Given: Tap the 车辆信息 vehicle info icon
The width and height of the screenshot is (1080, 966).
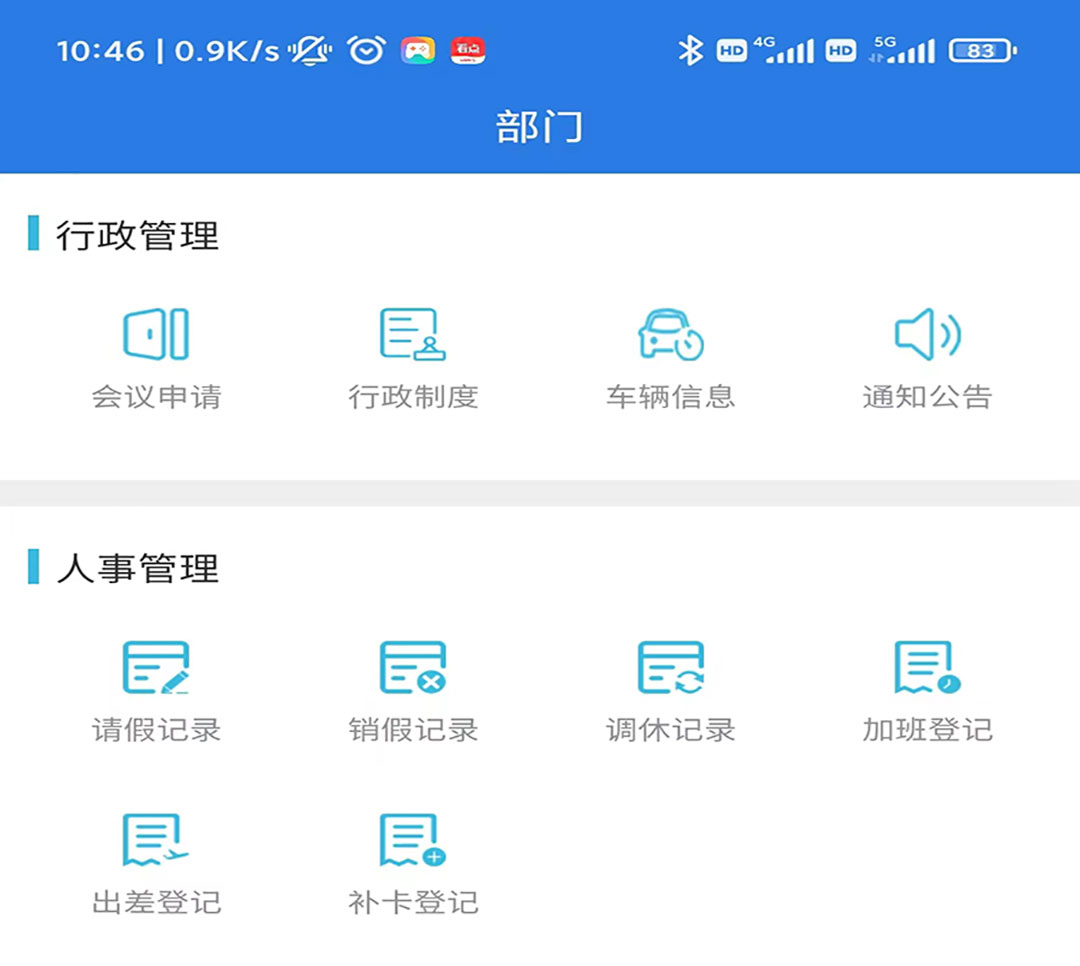Looking at the screenshot, I should pyautogui.click(x=670, y=334).
